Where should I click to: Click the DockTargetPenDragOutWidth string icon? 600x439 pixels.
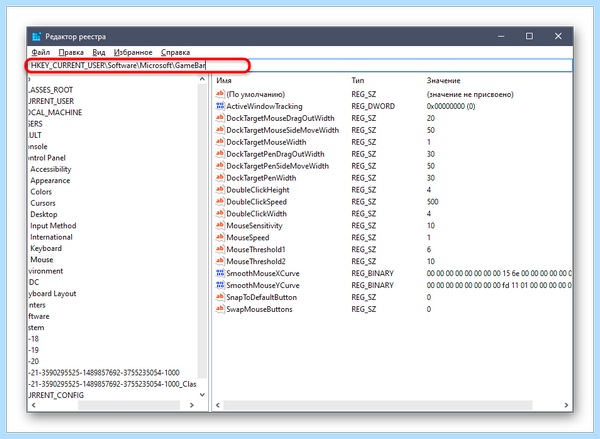click(x=220, y=153)
